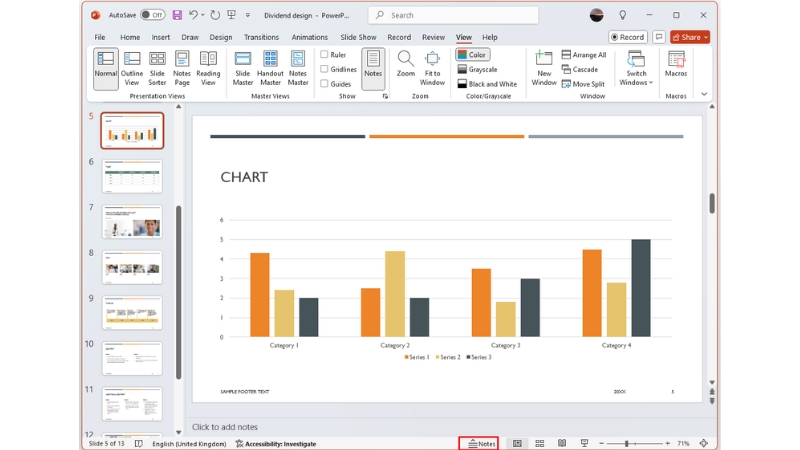Open the user account picture

click(596, 15)
